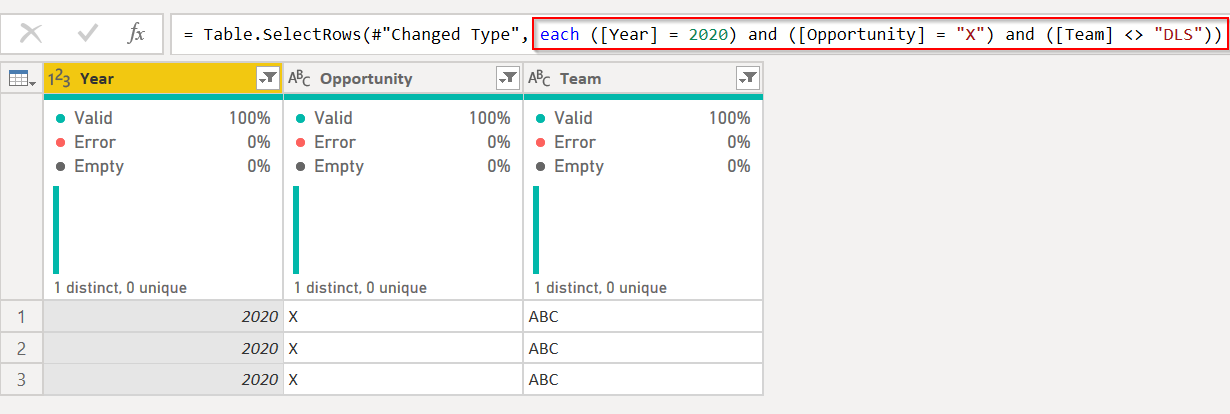Click '1 distinct, 0 unique' under Team
1230x414 pixels.
[600, 288]
